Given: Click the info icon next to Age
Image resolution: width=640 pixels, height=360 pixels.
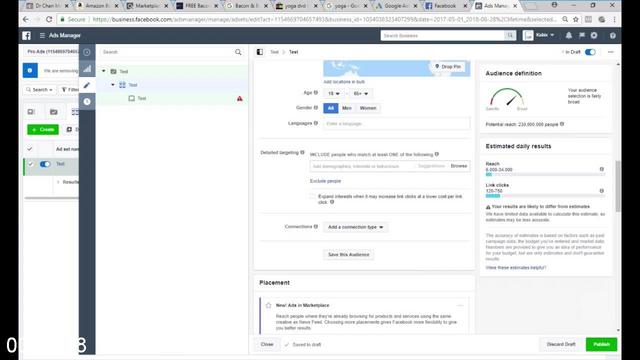Looking at the screenshot, I should (x=316, y=93).
